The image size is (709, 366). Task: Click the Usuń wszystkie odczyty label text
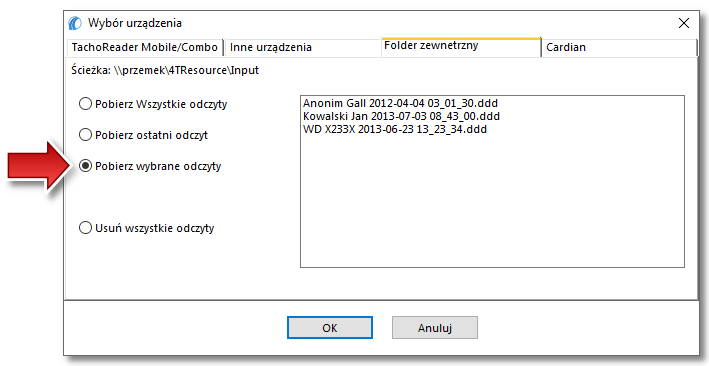pyautogui.click(x=155, y=228)
